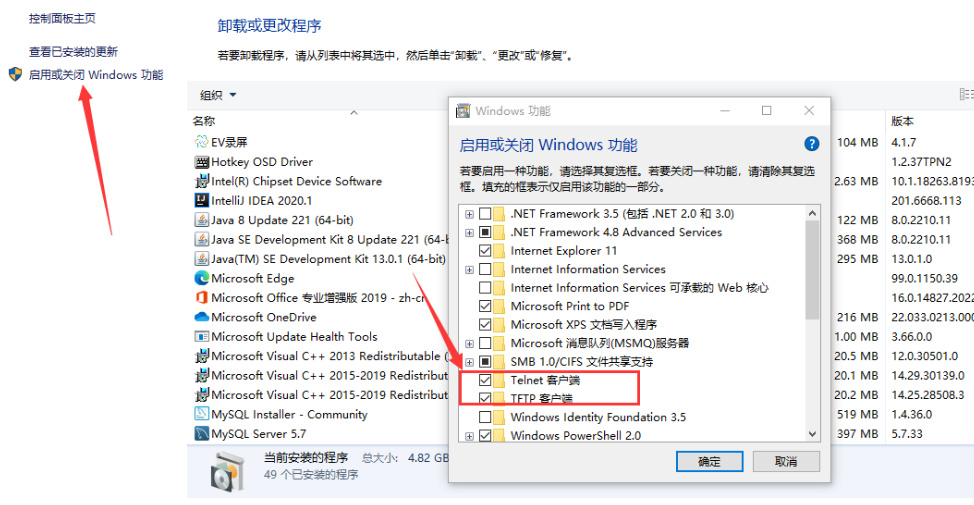
Task: Check the Microsoft 消息队列(MSMQ)服务器 checkbox
Action: pos(485,343)
